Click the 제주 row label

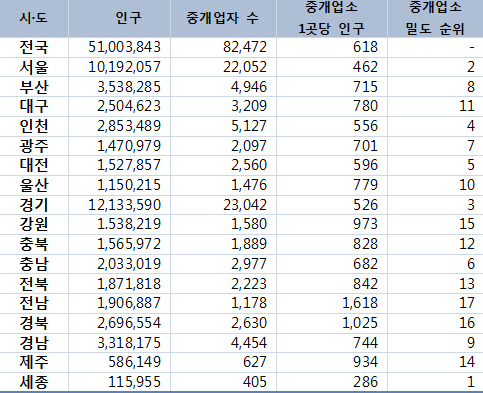[x=34, y=362]
